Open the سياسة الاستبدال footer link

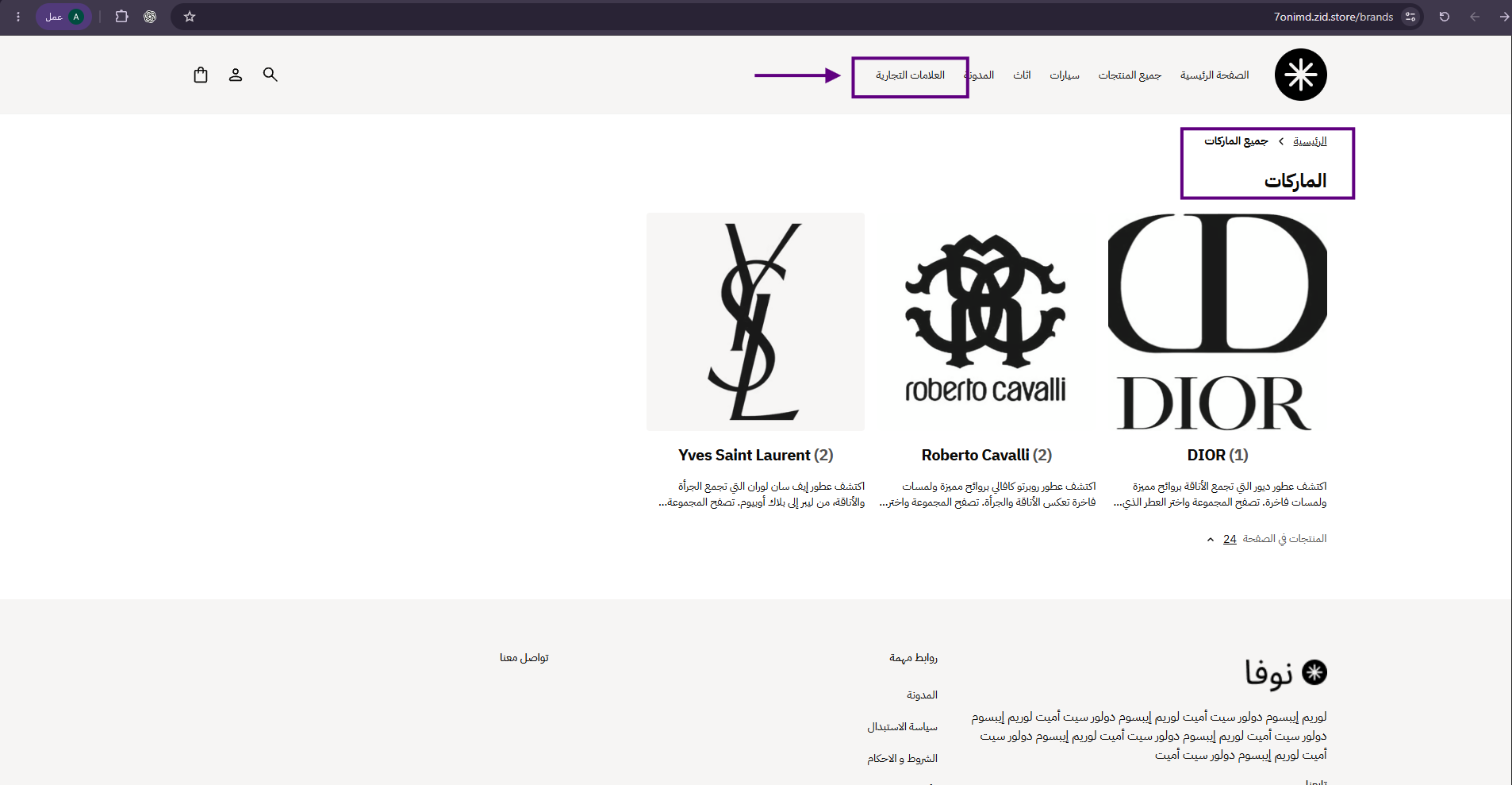[902, 727]
